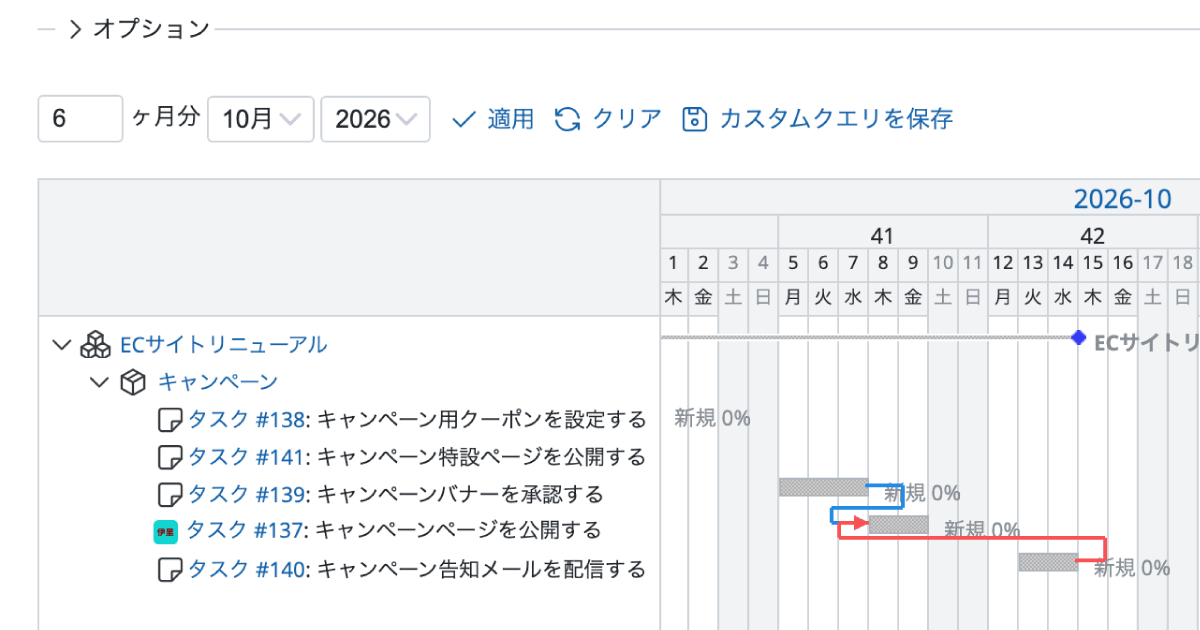The width and height of the screenshot is (1200, 630).
Task: Click the issue note icon for task #140
Action: 171,570
